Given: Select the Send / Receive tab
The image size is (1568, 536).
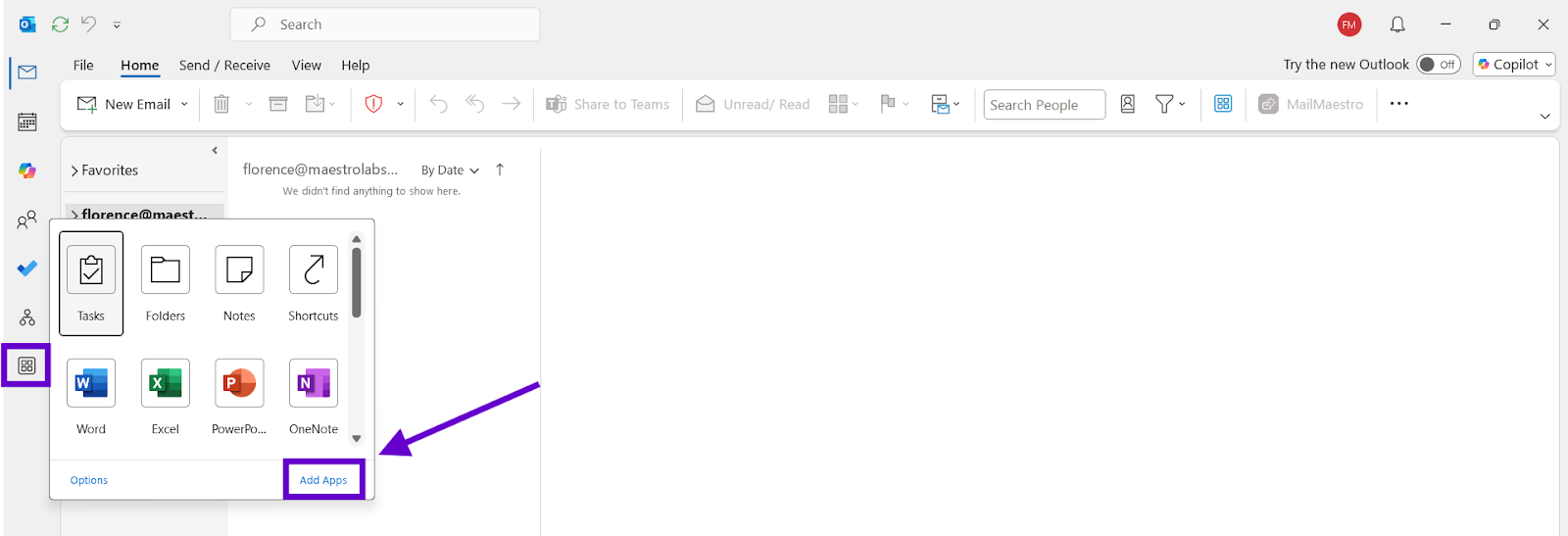Looking at the screenshot, I should (x=224, y=66).
